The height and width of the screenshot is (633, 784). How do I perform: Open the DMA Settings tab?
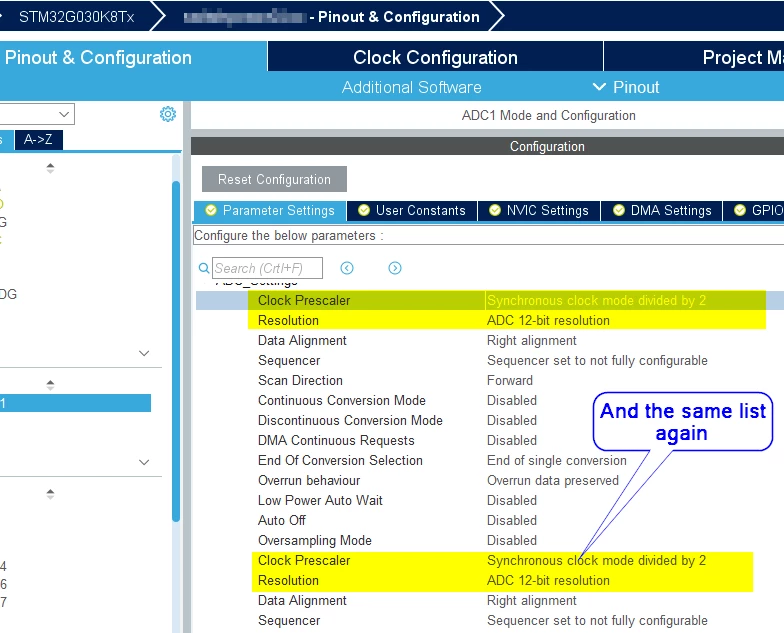click(662, 210)
